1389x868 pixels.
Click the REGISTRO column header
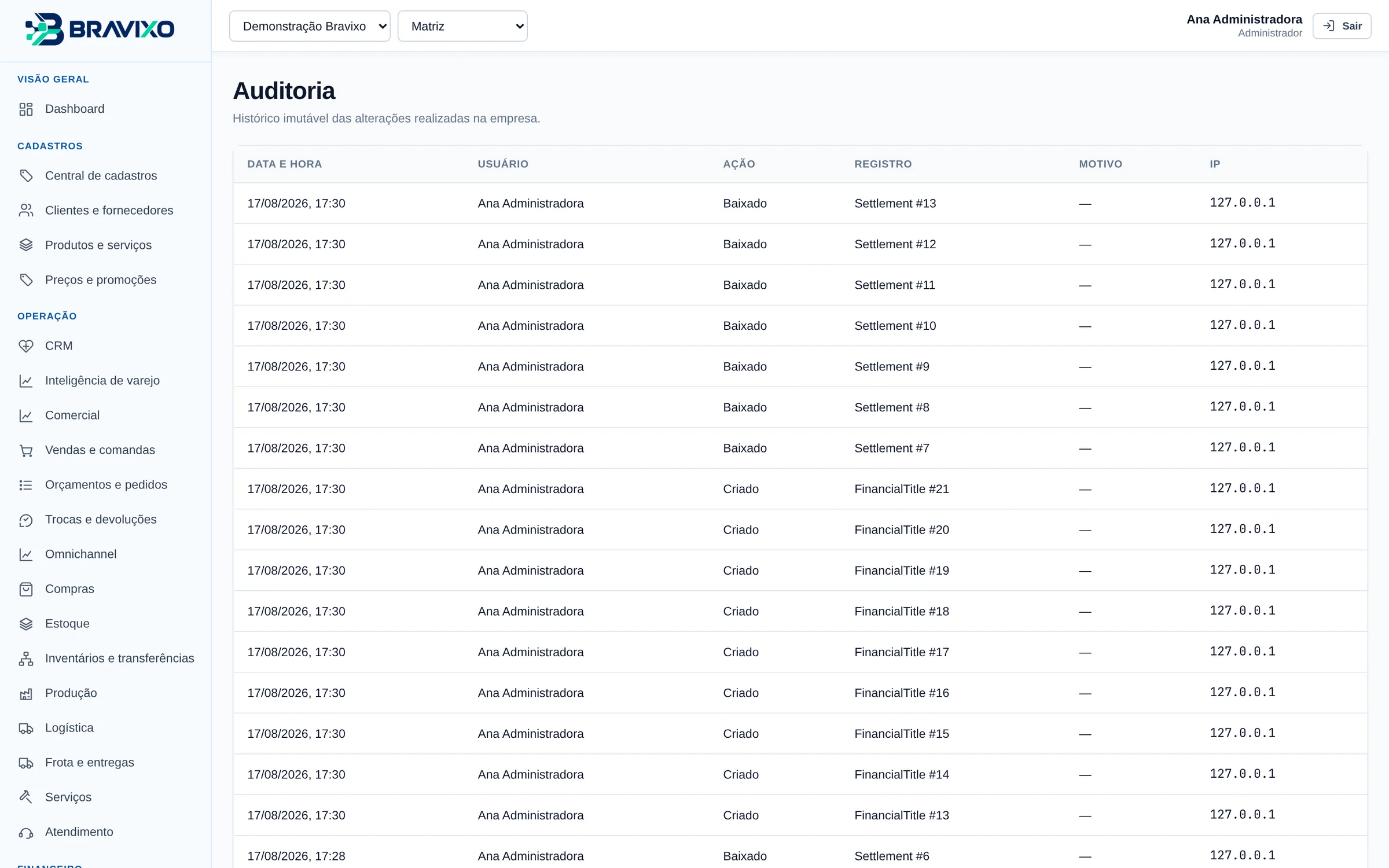(x=883, y=164)
